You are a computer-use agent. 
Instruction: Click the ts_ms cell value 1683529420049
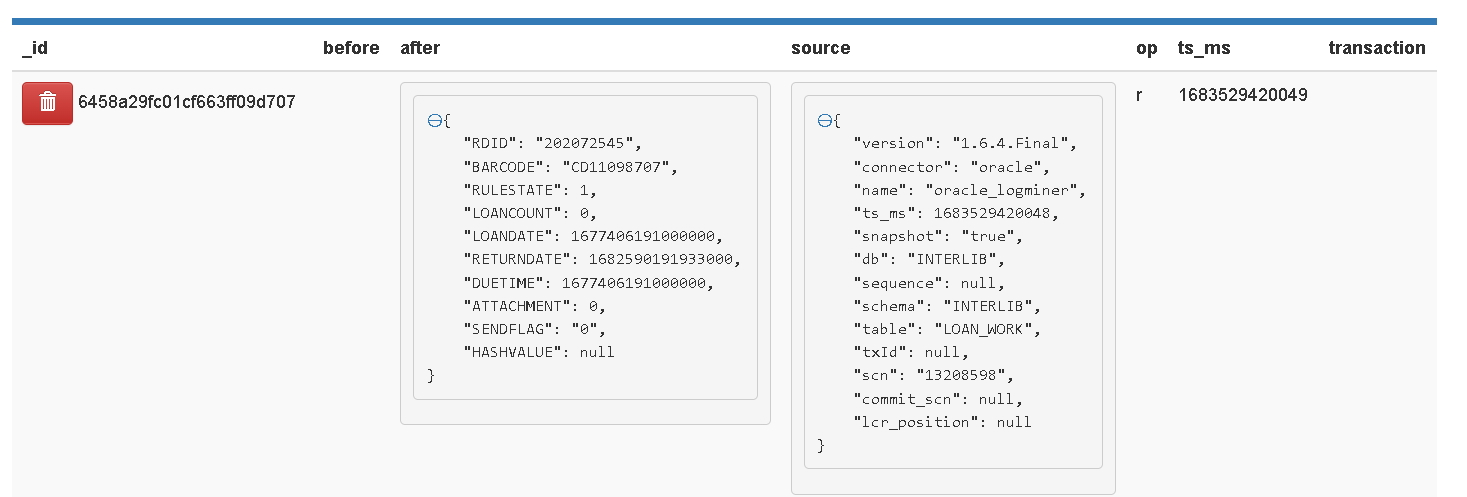(1243, 96)
